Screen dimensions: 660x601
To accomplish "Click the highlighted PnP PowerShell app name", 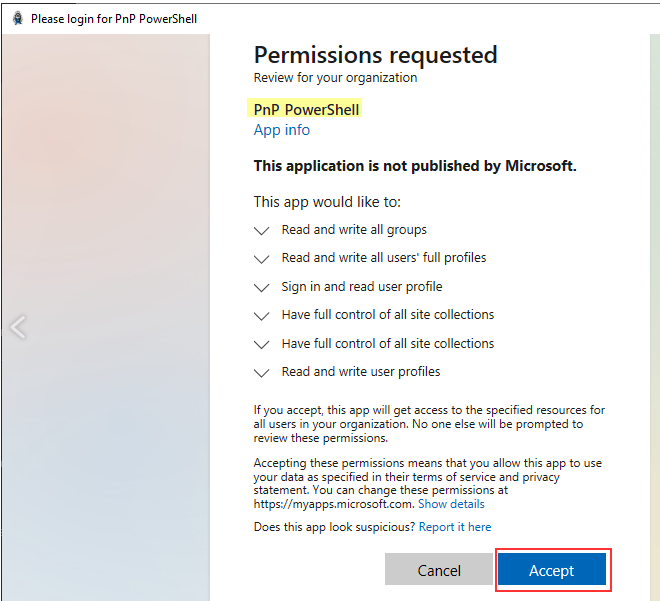I will pos(306,109).
